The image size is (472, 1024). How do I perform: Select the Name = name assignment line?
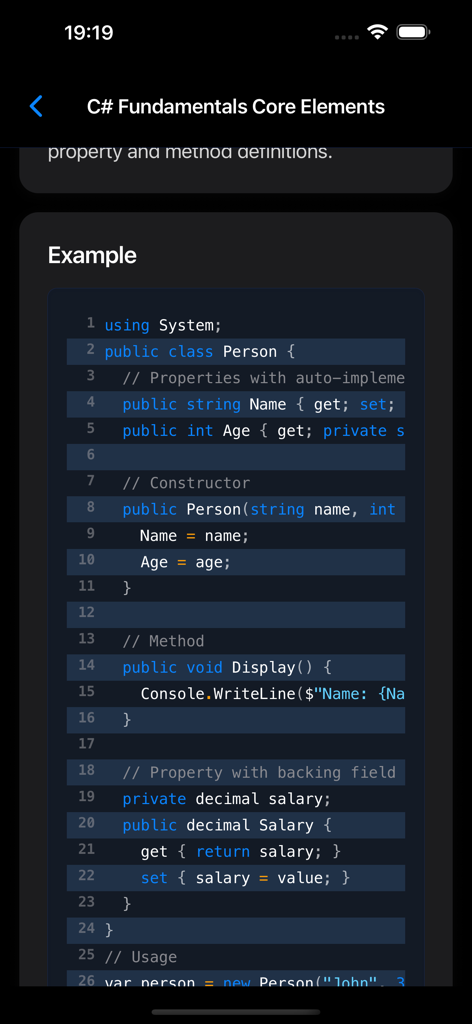click(236, 536)
